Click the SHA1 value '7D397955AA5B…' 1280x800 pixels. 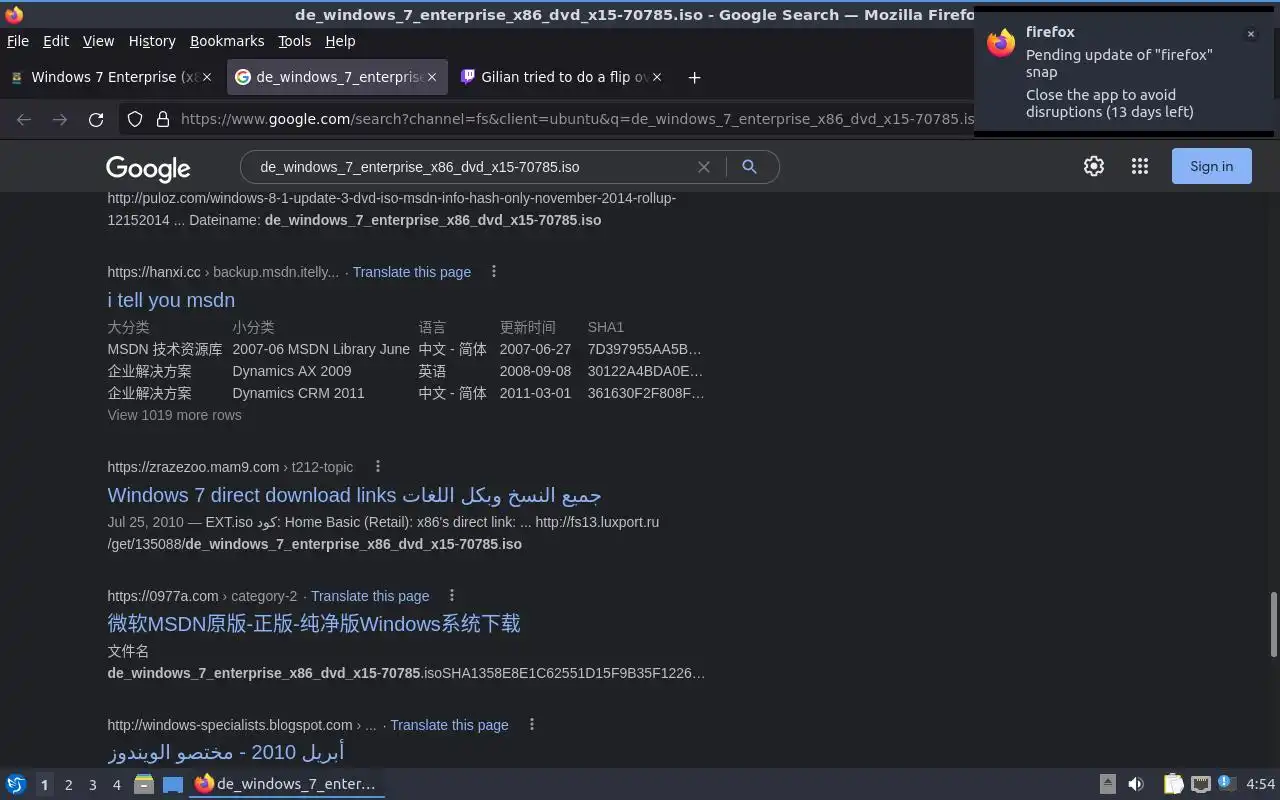645,349
